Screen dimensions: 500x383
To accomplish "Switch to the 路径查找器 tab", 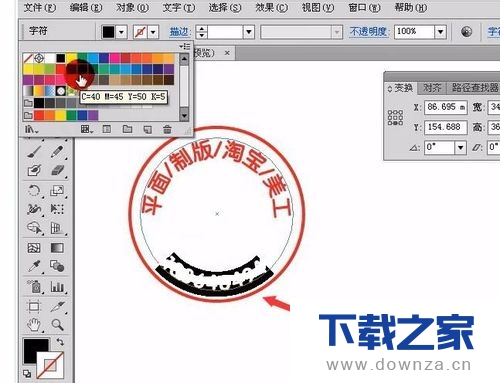I will pyautogui.click(x=475, y=88).
